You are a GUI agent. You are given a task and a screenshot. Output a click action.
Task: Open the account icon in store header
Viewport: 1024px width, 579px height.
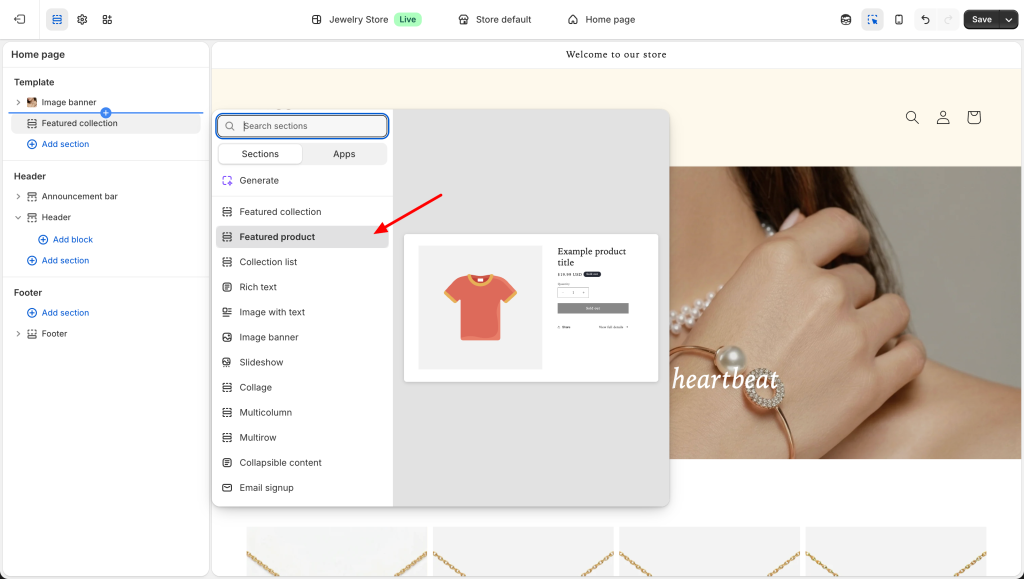click(x=942, y=117)
